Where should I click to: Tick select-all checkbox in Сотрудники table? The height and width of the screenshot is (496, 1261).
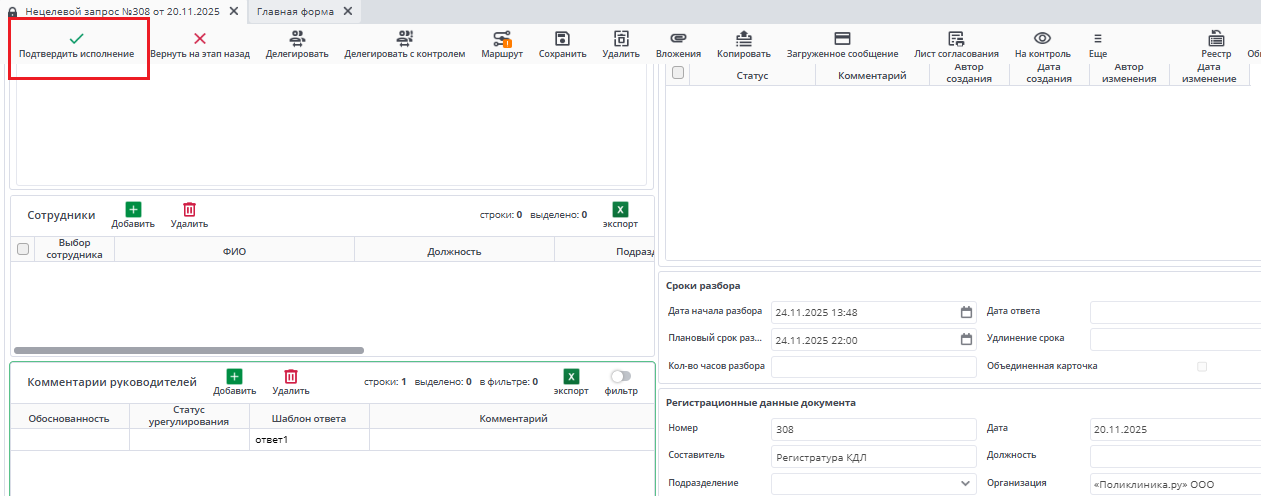tap(23, 249)
